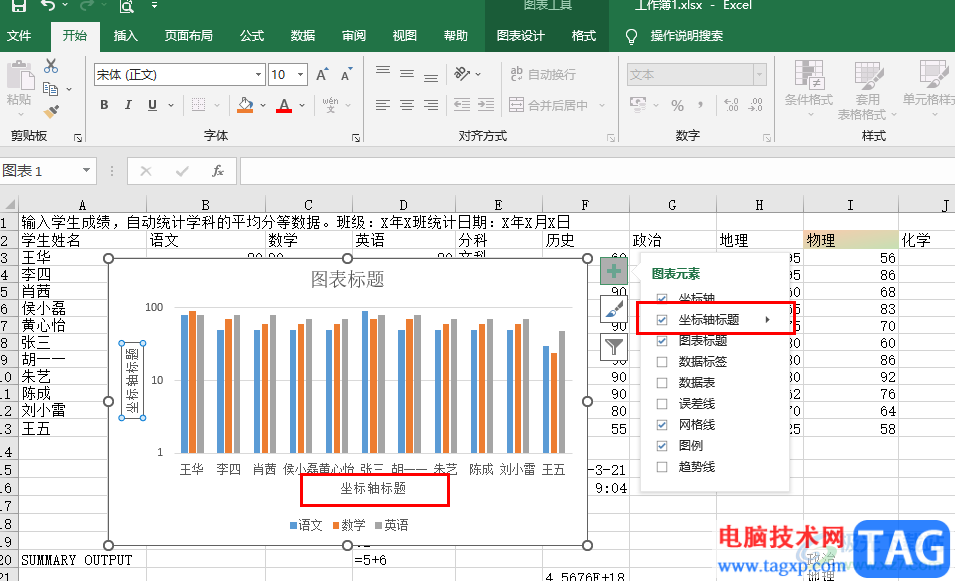Enable the 数据表 checkbox
Image resolution: width=955 pixels, height=581 pixels.
(662, 383)
